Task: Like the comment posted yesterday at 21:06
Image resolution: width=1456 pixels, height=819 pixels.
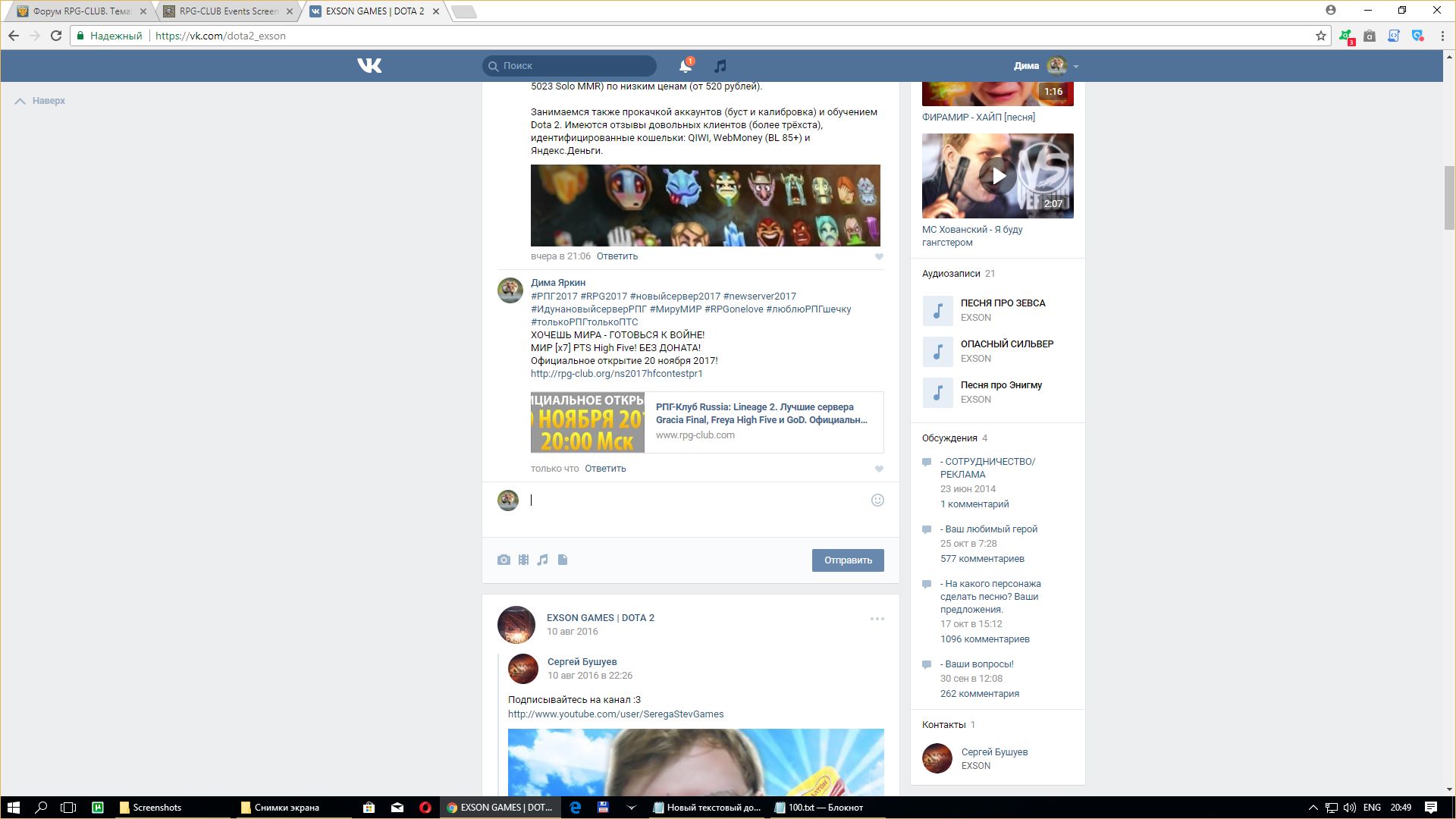Action: coord(879,256)
